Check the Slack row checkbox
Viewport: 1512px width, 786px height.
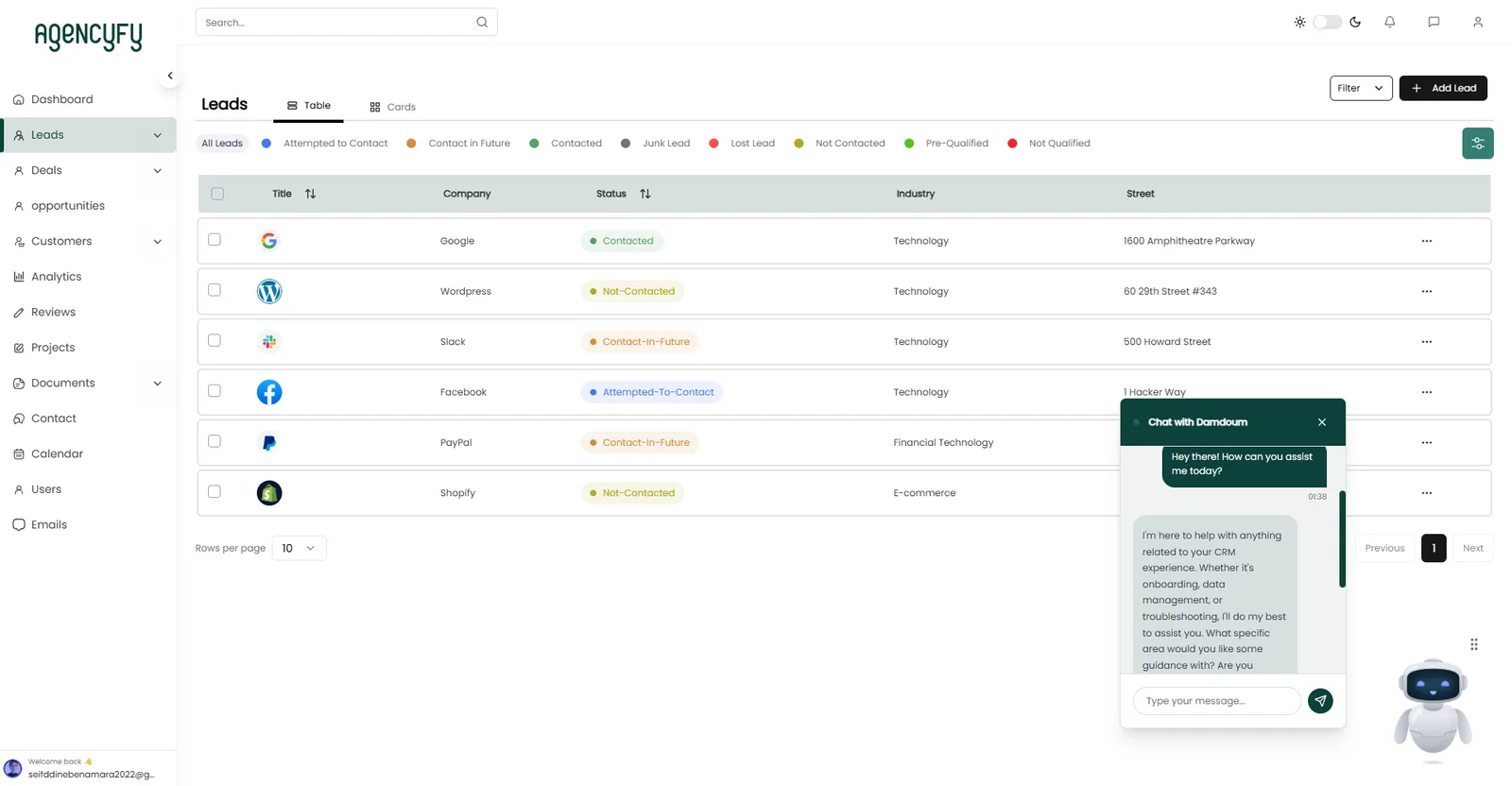tap(215, 340)
